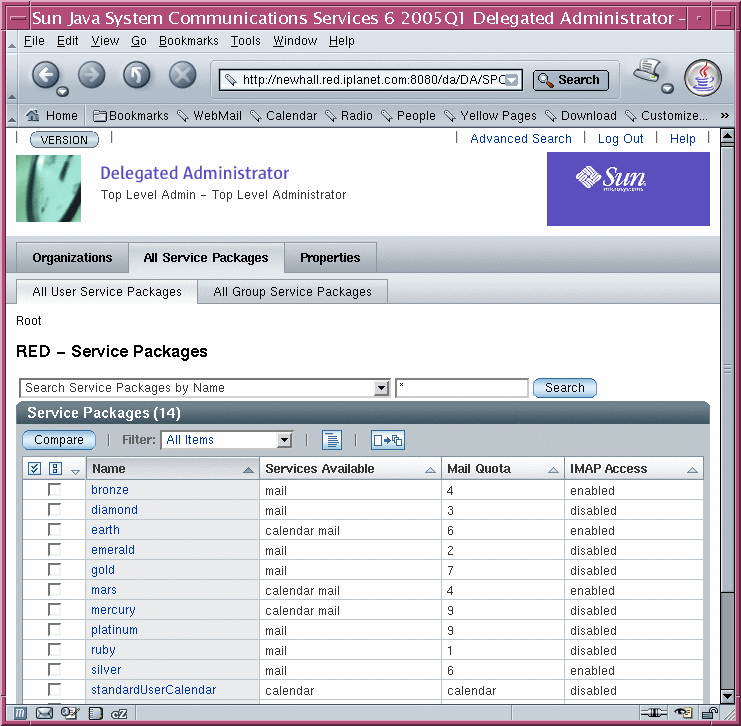
Task: Click the Forward navigation arrow
Action: pos(91,75)
